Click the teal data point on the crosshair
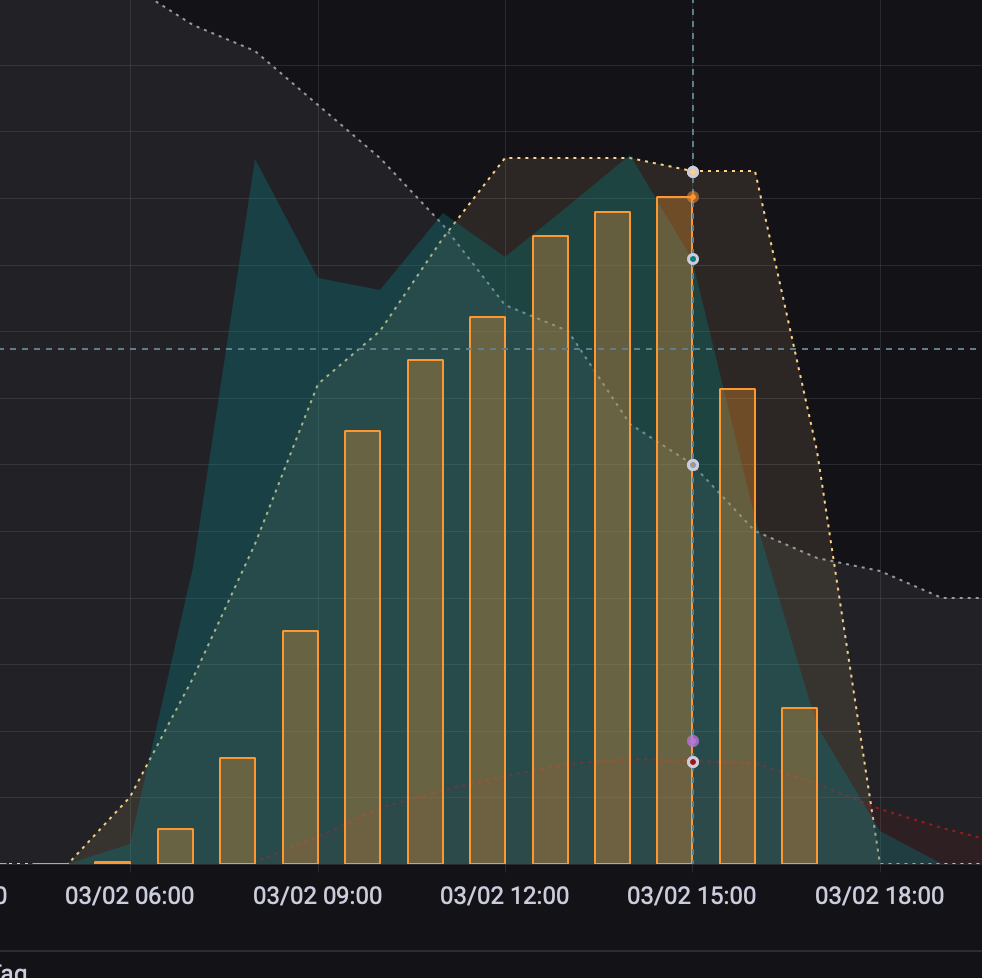982x978 pixels. point(693,259)
